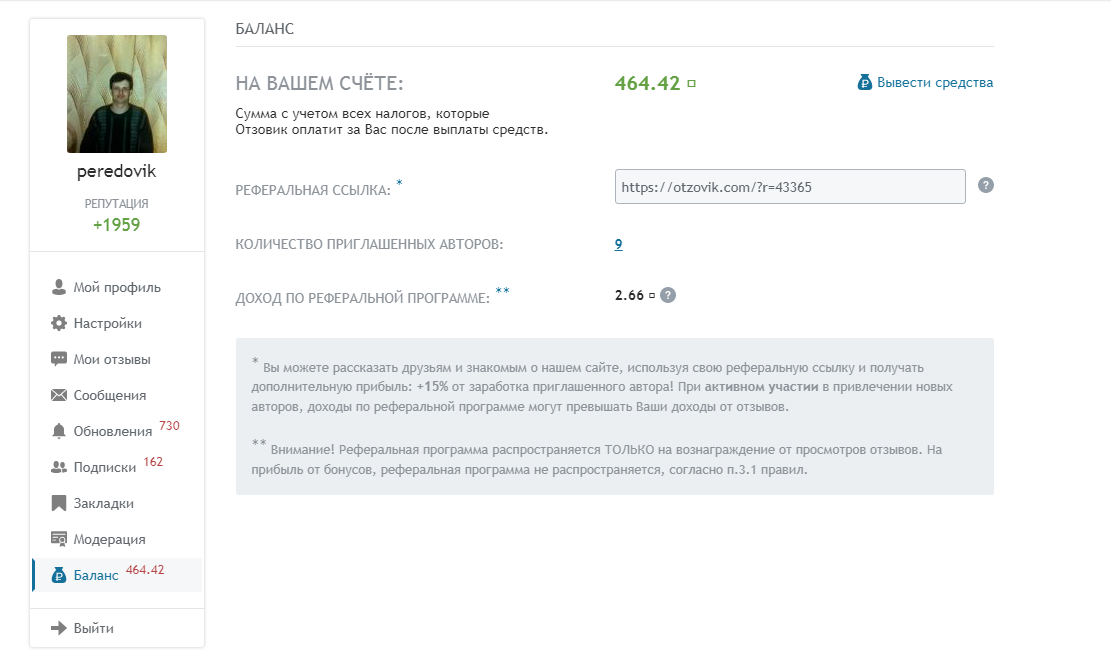The image size is (1111, 668).
Task: Click the bell icon for Обновления
Action: (x=58, y=432)
